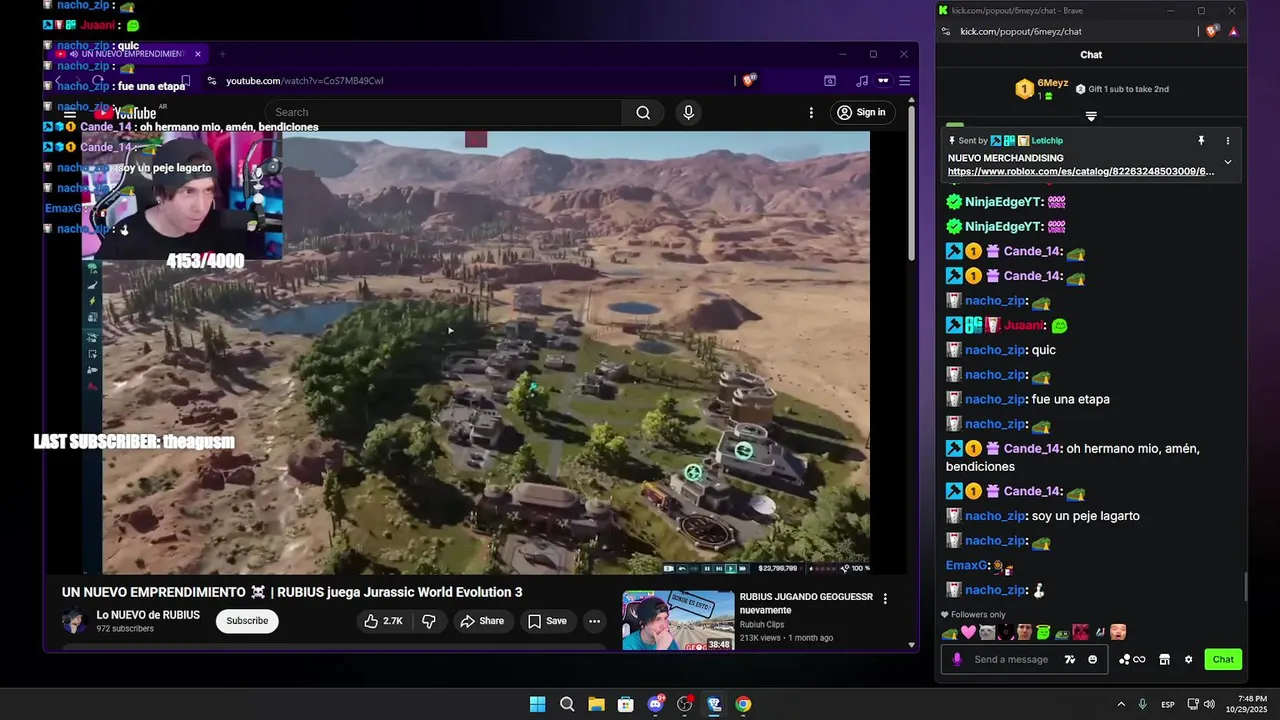This screenshot has width=1280, height=720.
Task: Open more actions ellipsis under video
Action: [594, 621]
